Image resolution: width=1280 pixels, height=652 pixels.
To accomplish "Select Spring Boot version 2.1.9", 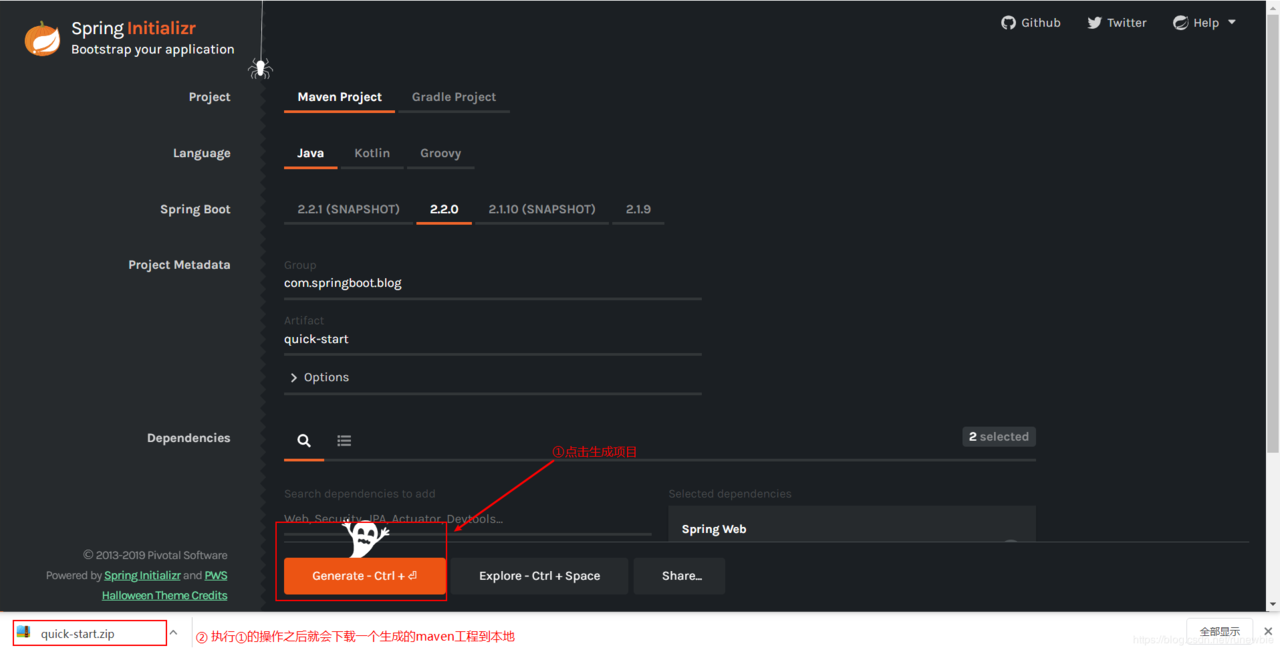I will [x=638, y=209].
